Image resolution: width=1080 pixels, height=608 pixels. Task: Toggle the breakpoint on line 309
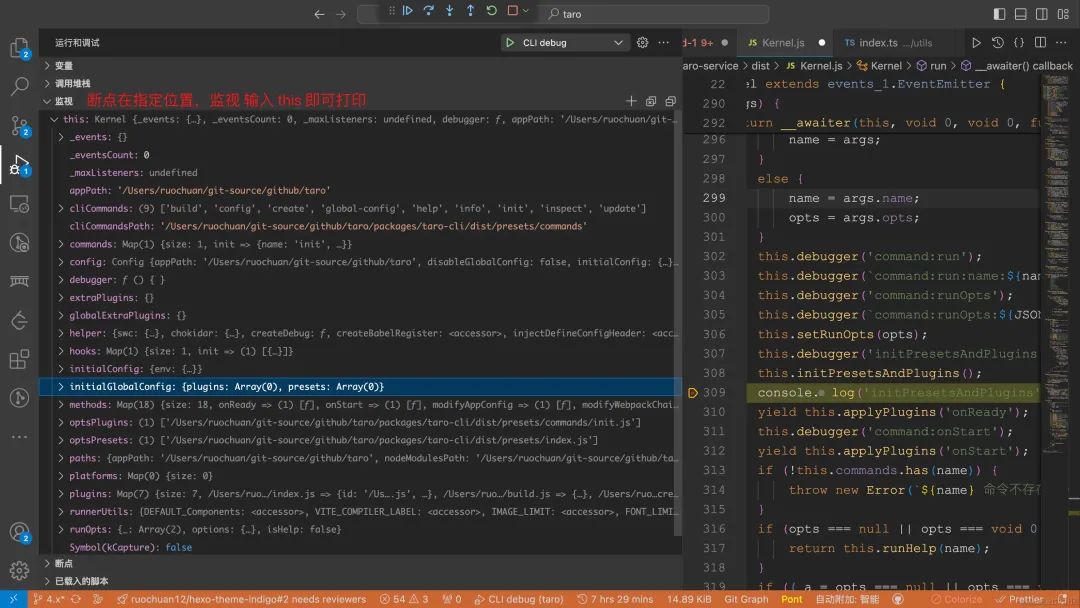[693, 392]
